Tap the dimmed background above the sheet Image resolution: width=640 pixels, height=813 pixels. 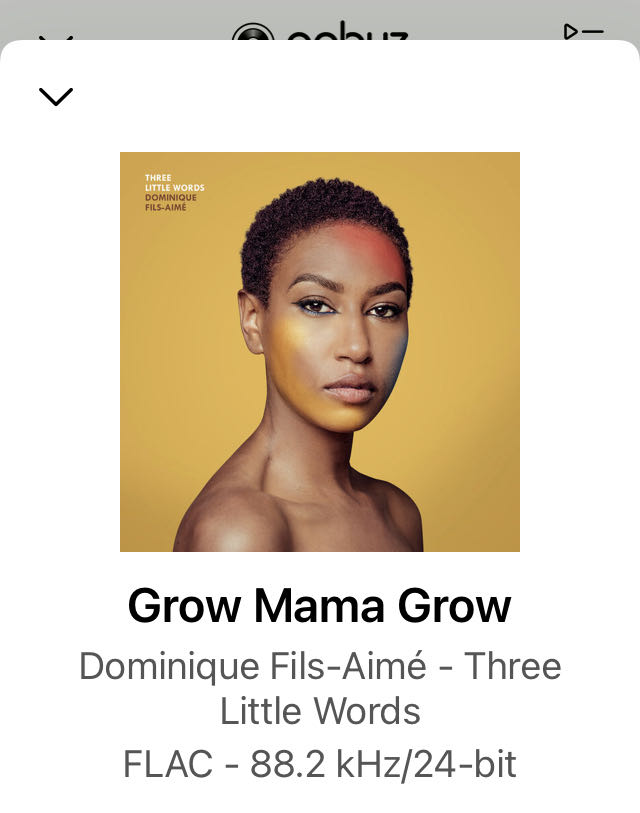(x=156, y=18)
